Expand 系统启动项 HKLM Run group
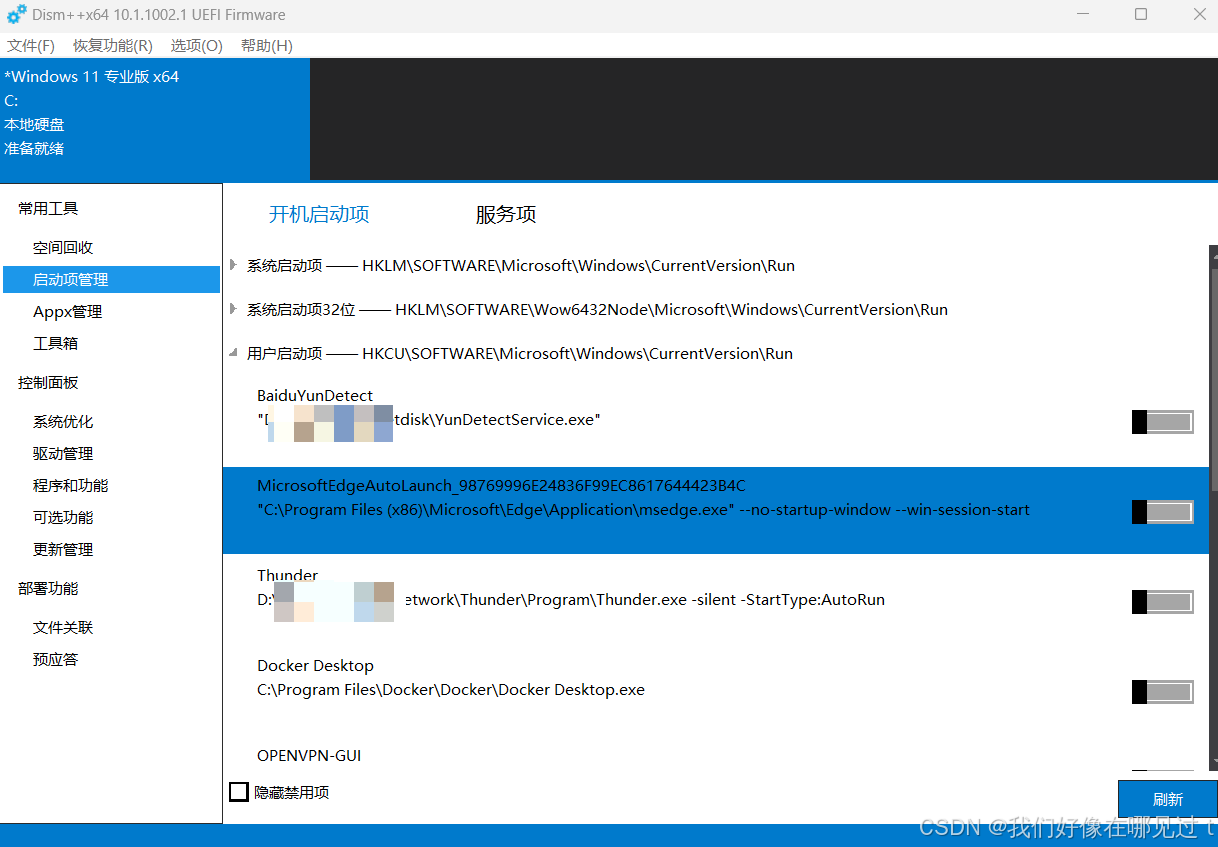 233,265
